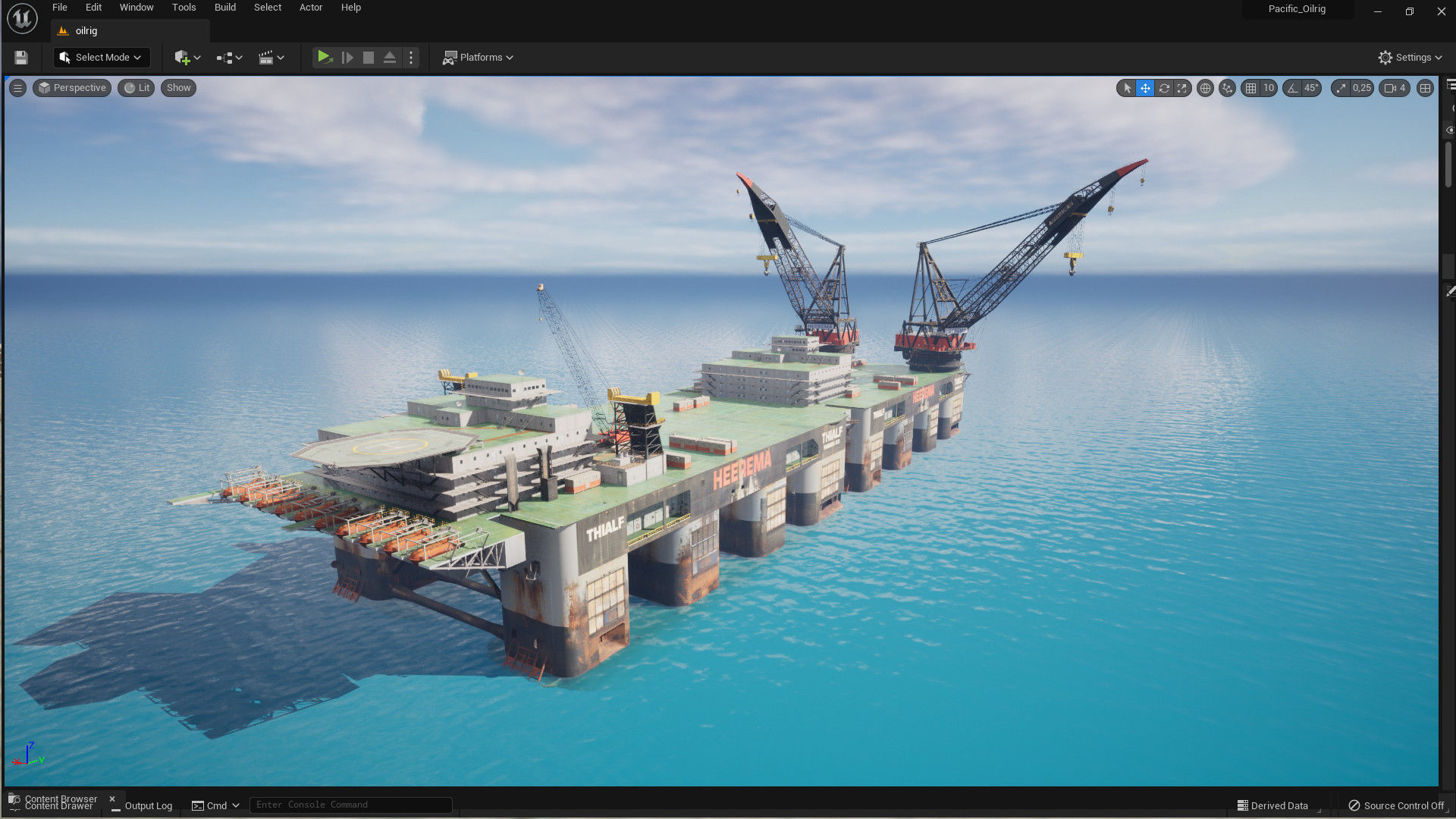
Task: Select the Move transform tool
Action: 1145,88
